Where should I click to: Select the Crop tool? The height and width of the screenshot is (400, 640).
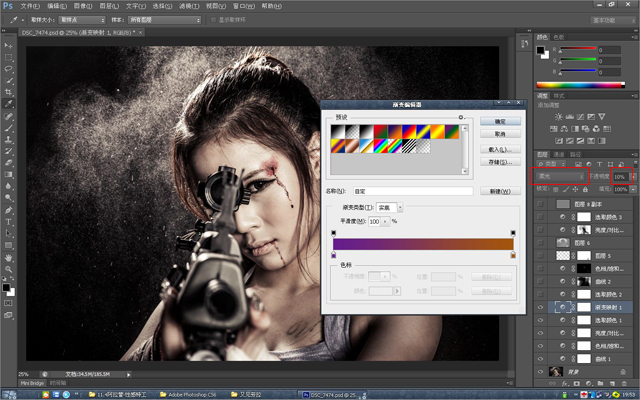(x=9, y=92)
